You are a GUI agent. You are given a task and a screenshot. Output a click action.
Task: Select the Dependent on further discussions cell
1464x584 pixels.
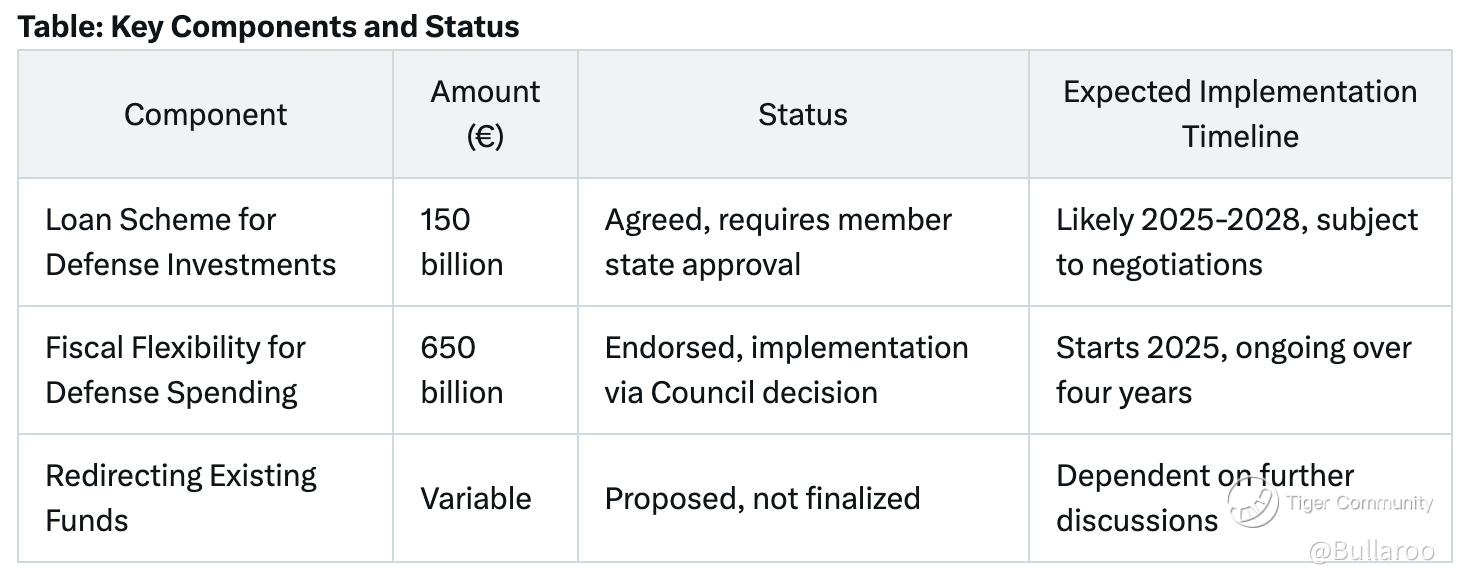(x=1140, y=498)
